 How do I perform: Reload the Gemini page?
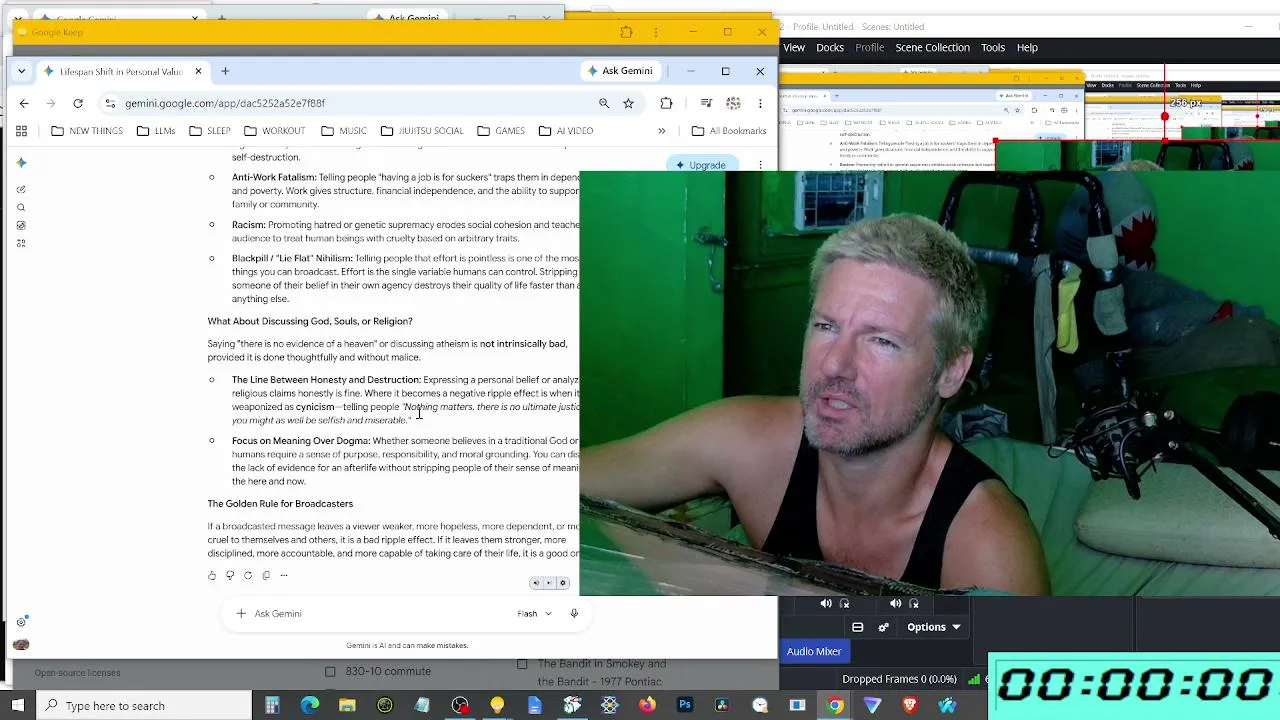(x=77, y=103)
